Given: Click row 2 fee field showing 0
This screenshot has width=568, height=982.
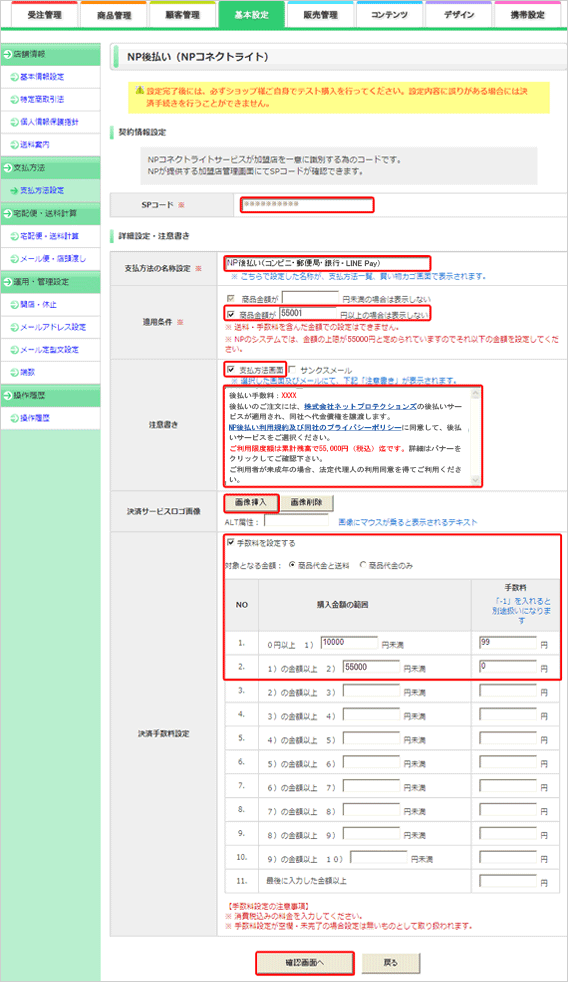Looking at the screenshot, I should 508,666.
